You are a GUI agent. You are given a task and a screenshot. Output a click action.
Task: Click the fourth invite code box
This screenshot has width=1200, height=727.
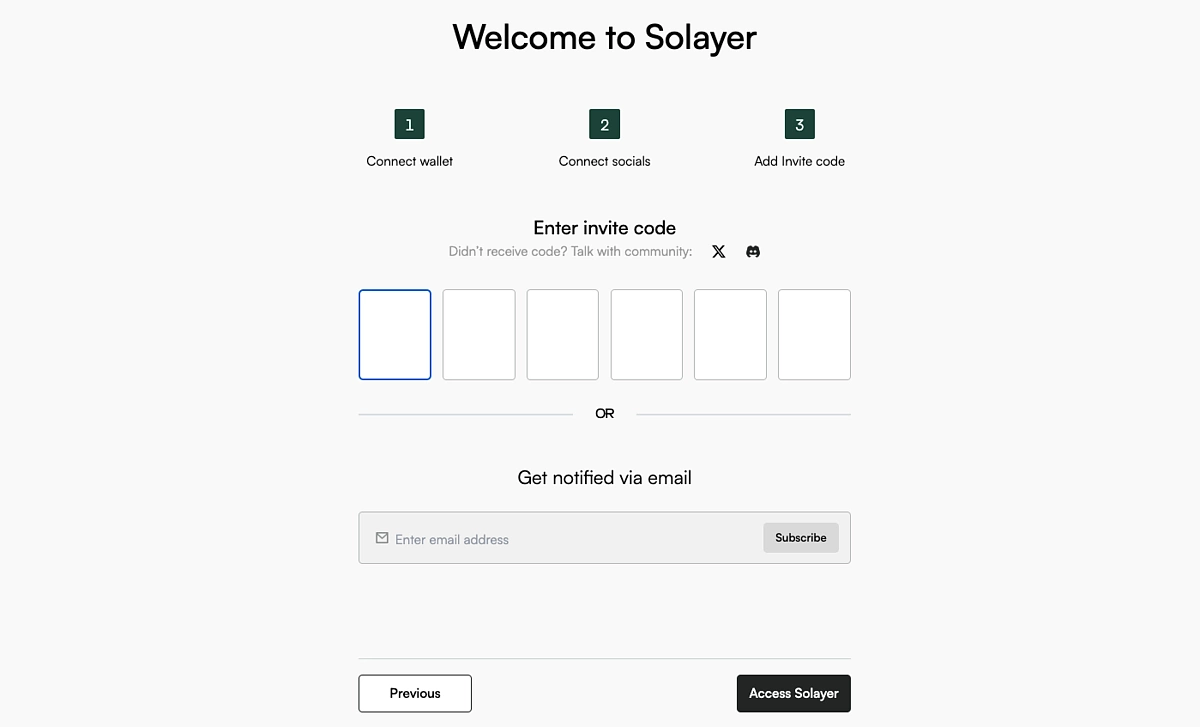click(x=646, y=334)
